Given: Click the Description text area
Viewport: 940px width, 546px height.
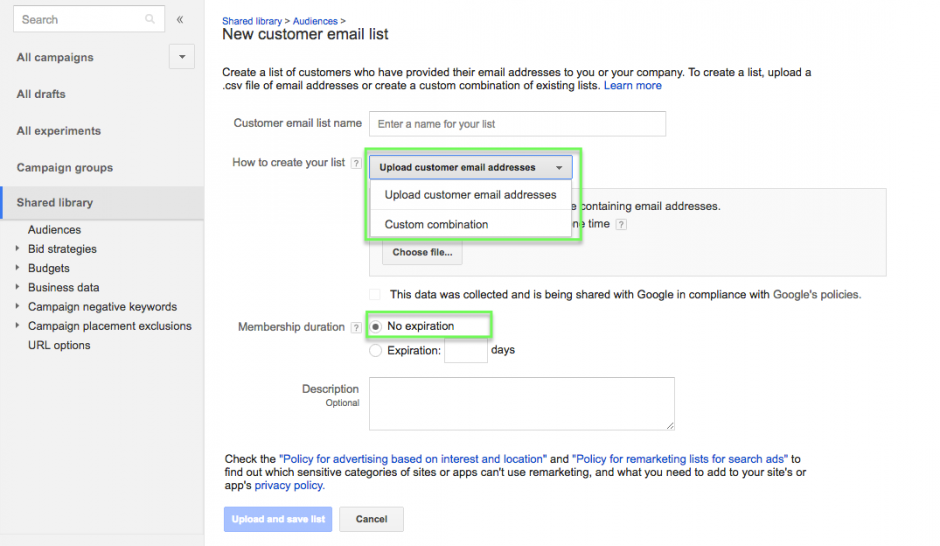Looking at the screenshot, I should tap(522, 404).
